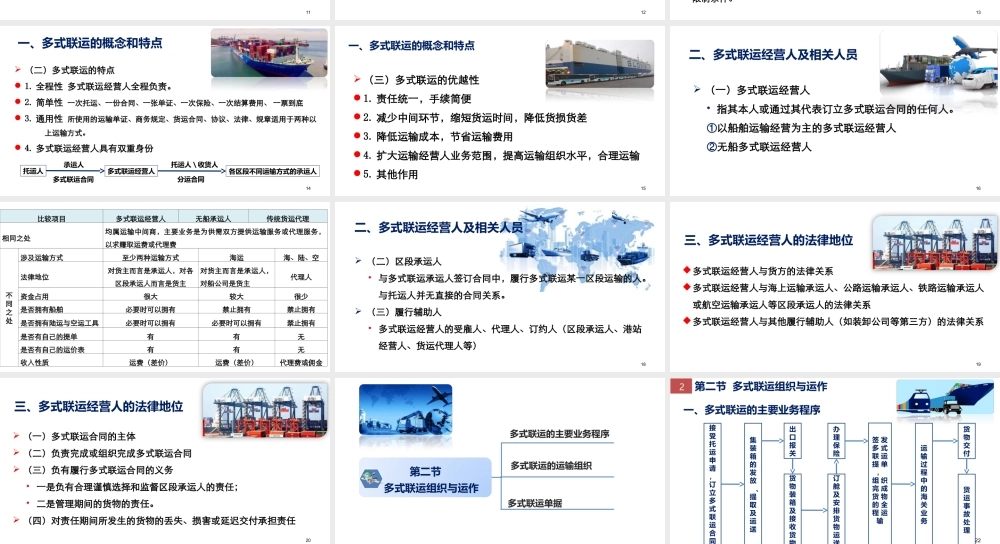Viewport: 1000px width, 544px height.
Task: Click the 货物交付 box in the flowchart
Action: coord(967,441)
